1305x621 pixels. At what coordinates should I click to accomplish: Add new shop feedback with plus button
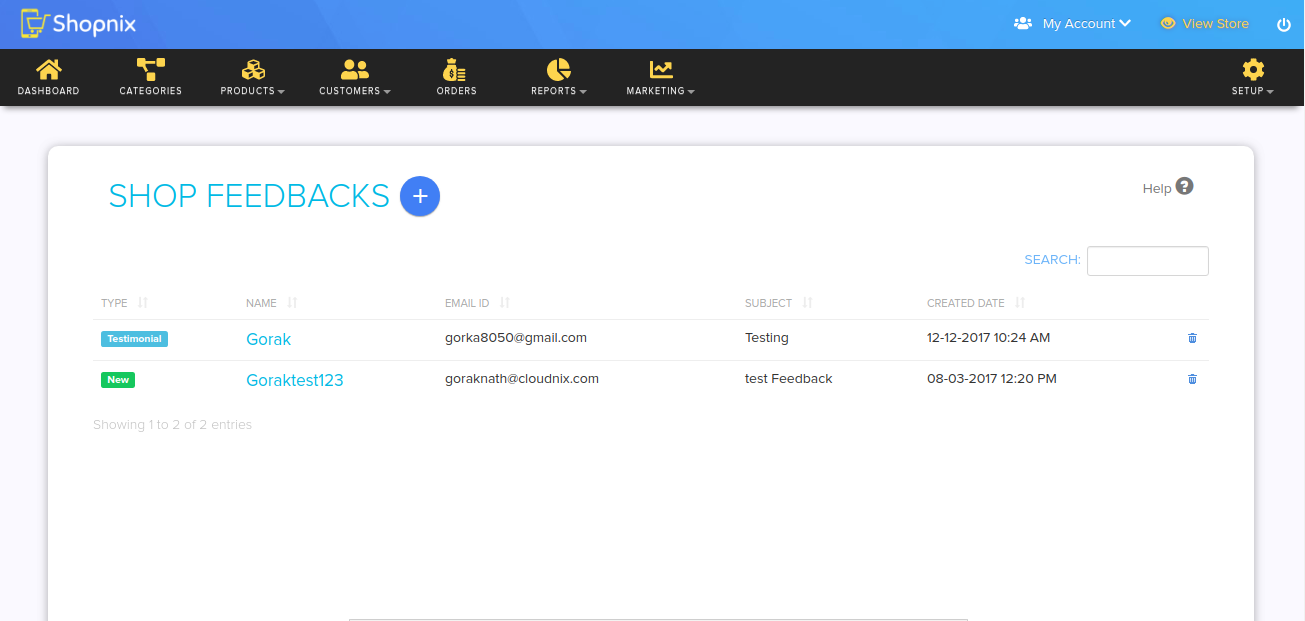[420, 196]
